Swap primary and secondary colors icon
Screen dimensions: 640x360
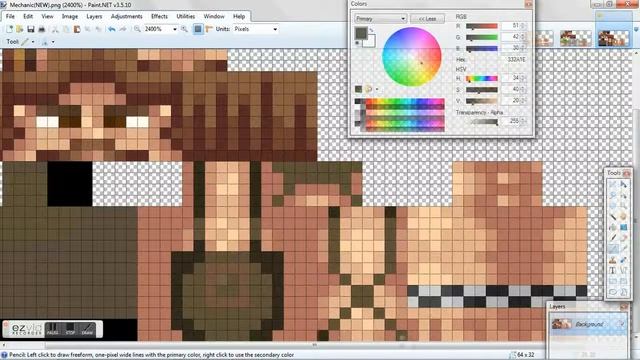pyautogui.click(x=371, y=30)
